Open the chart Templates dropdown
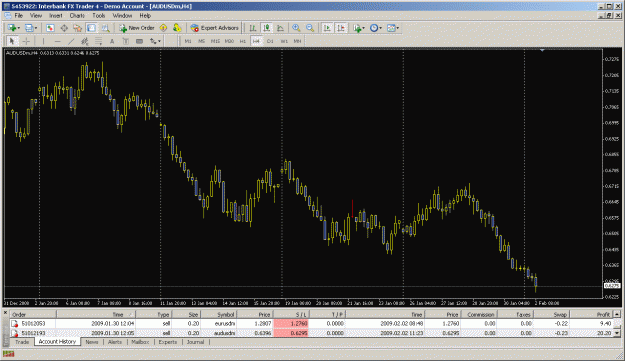Screen dimensions: 625x361 [393, 28]
